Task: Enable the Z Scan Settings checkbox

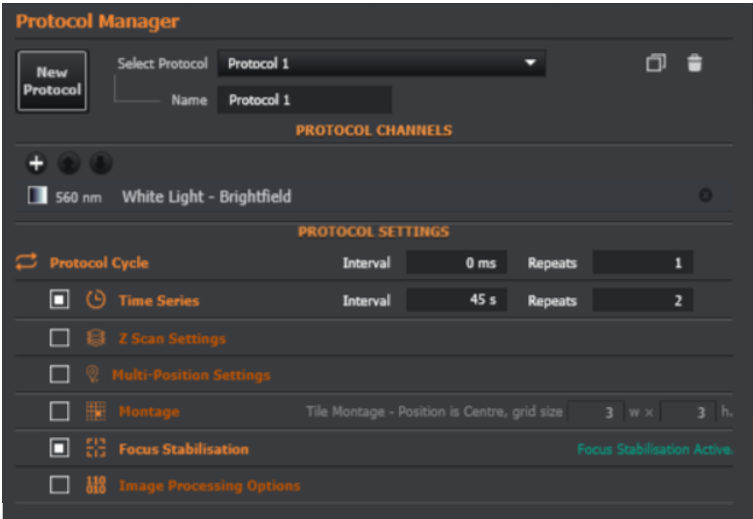Action: click(x=60, y=338)
